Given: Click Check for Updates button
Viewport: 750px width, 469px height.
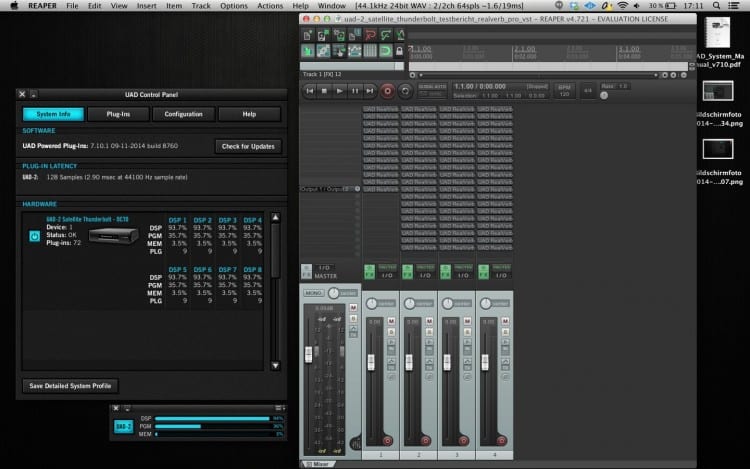Looking at the screenshot, I should pyautogui.click(x=248, y=146).
